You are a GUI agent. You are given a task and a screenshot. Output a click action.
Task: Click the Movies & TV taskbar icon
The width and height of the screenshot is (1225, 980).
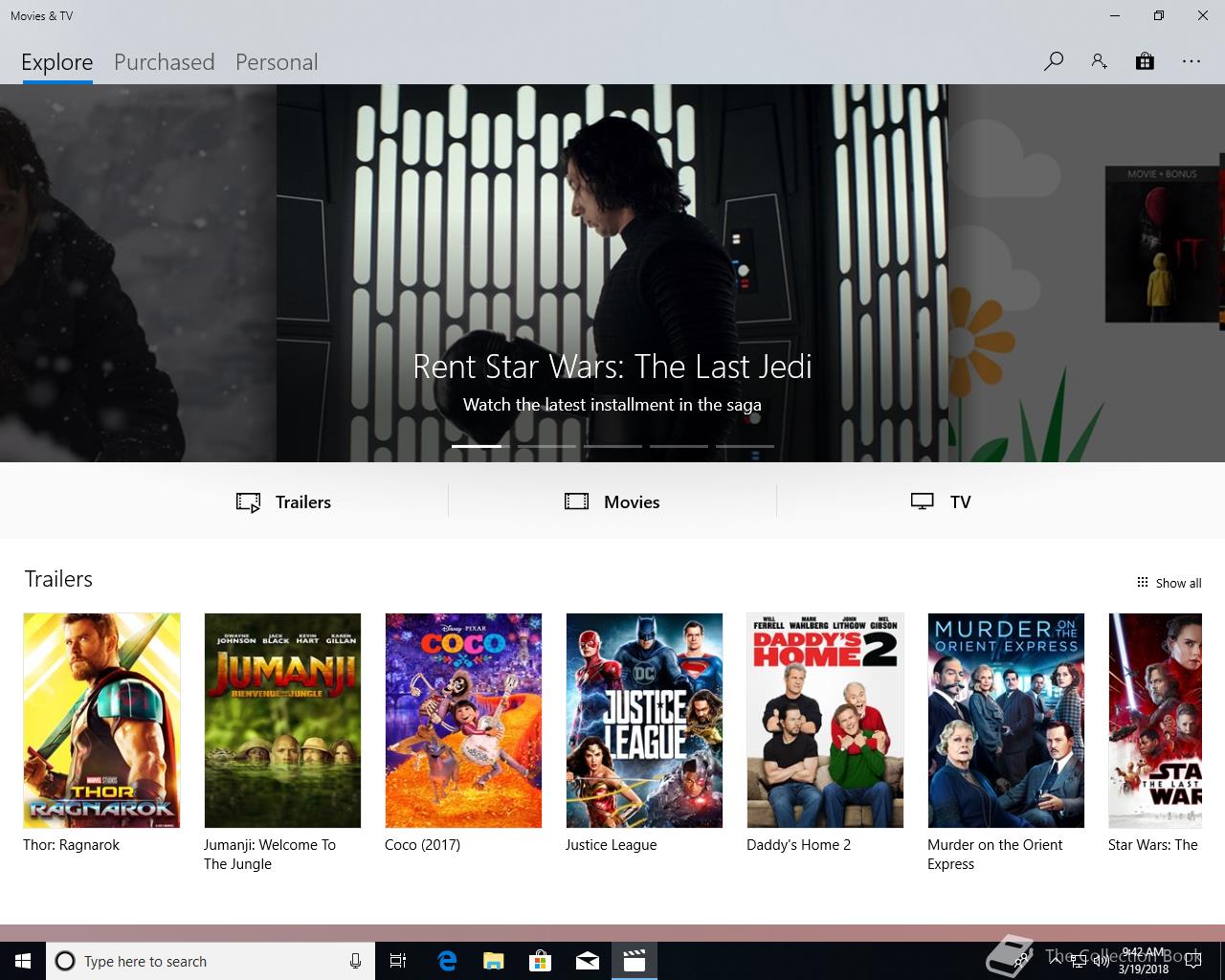point(635,961)
